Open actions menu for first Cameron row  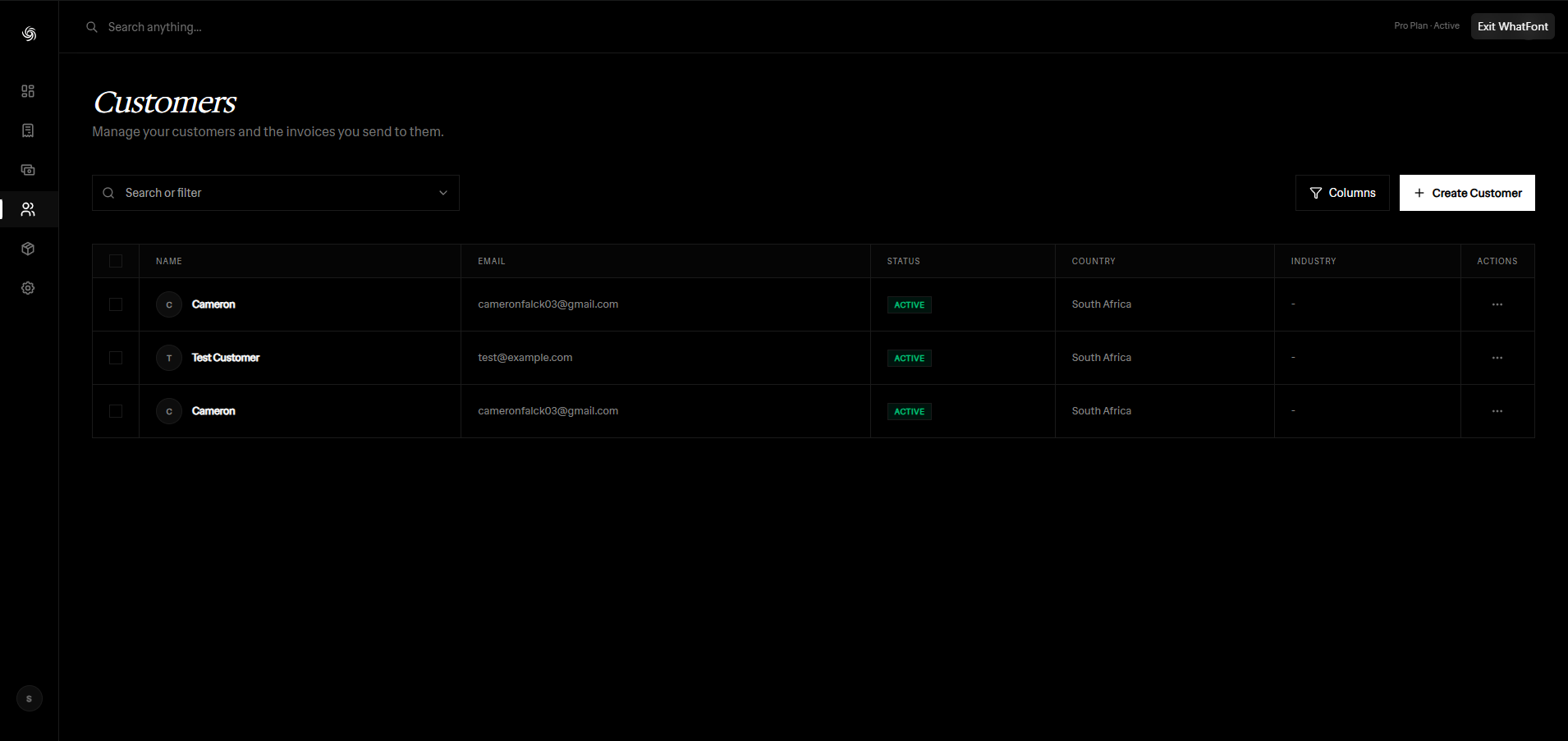click(1497, 304)
